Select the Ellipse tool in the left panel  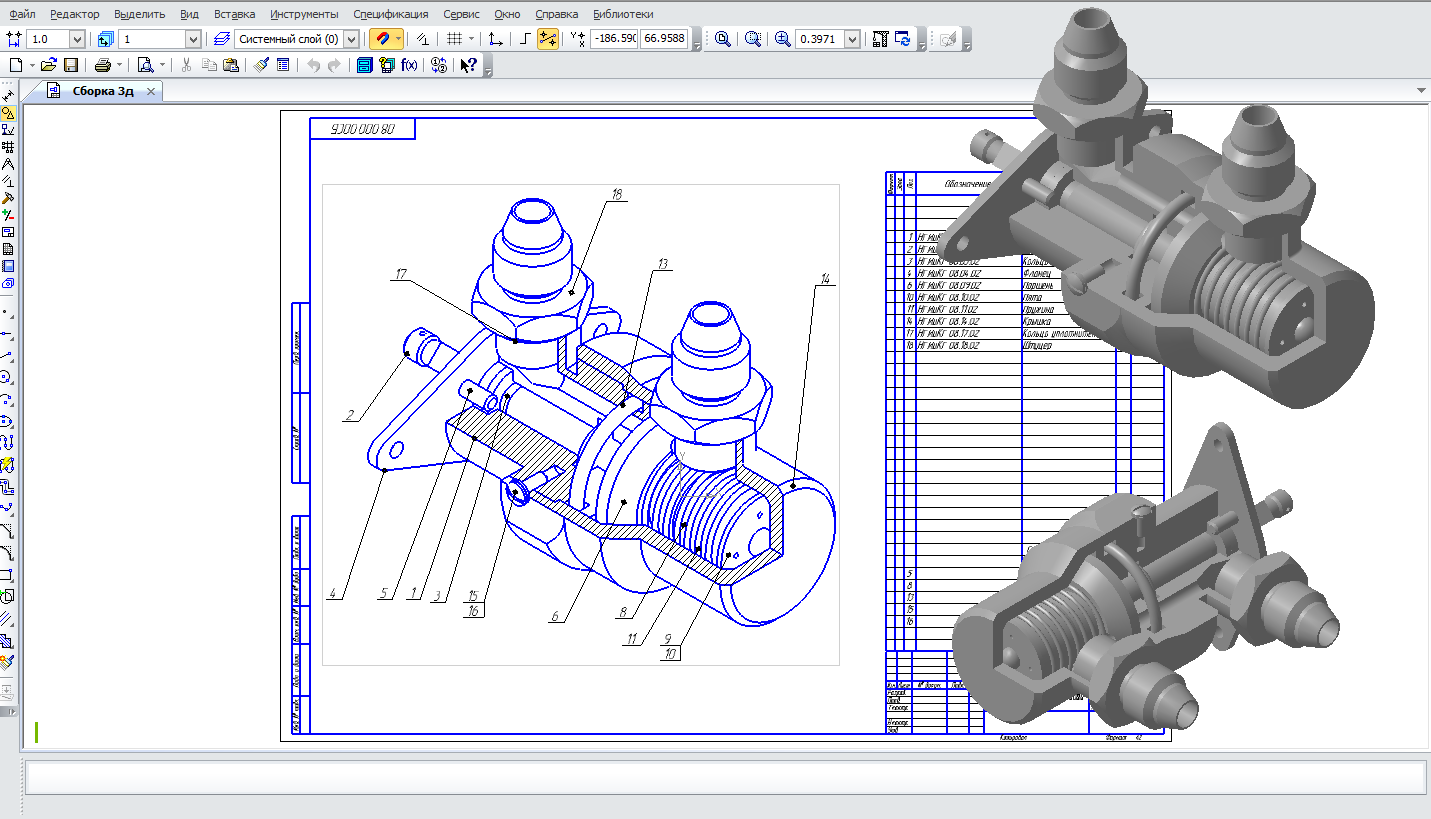pos(8,421)
